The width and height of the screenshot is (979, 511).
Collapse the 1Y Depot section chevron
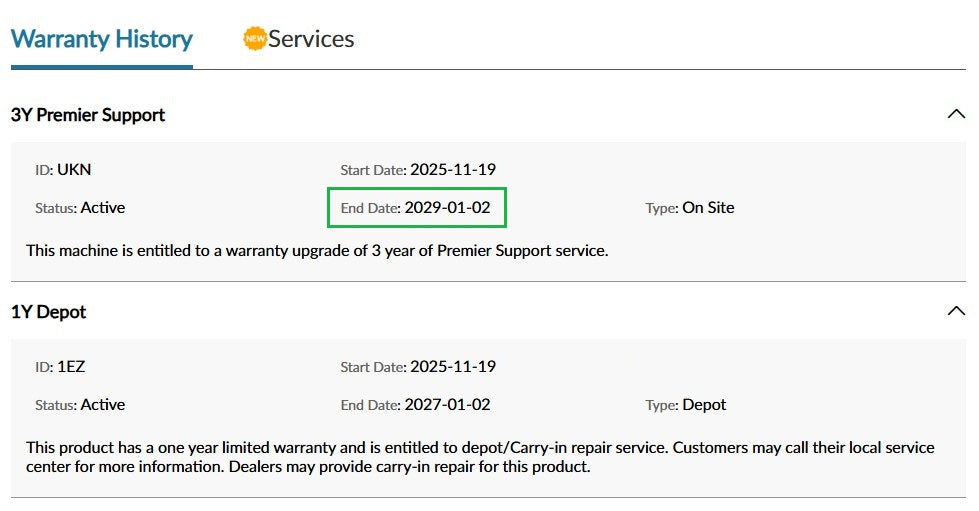(955, 312)
